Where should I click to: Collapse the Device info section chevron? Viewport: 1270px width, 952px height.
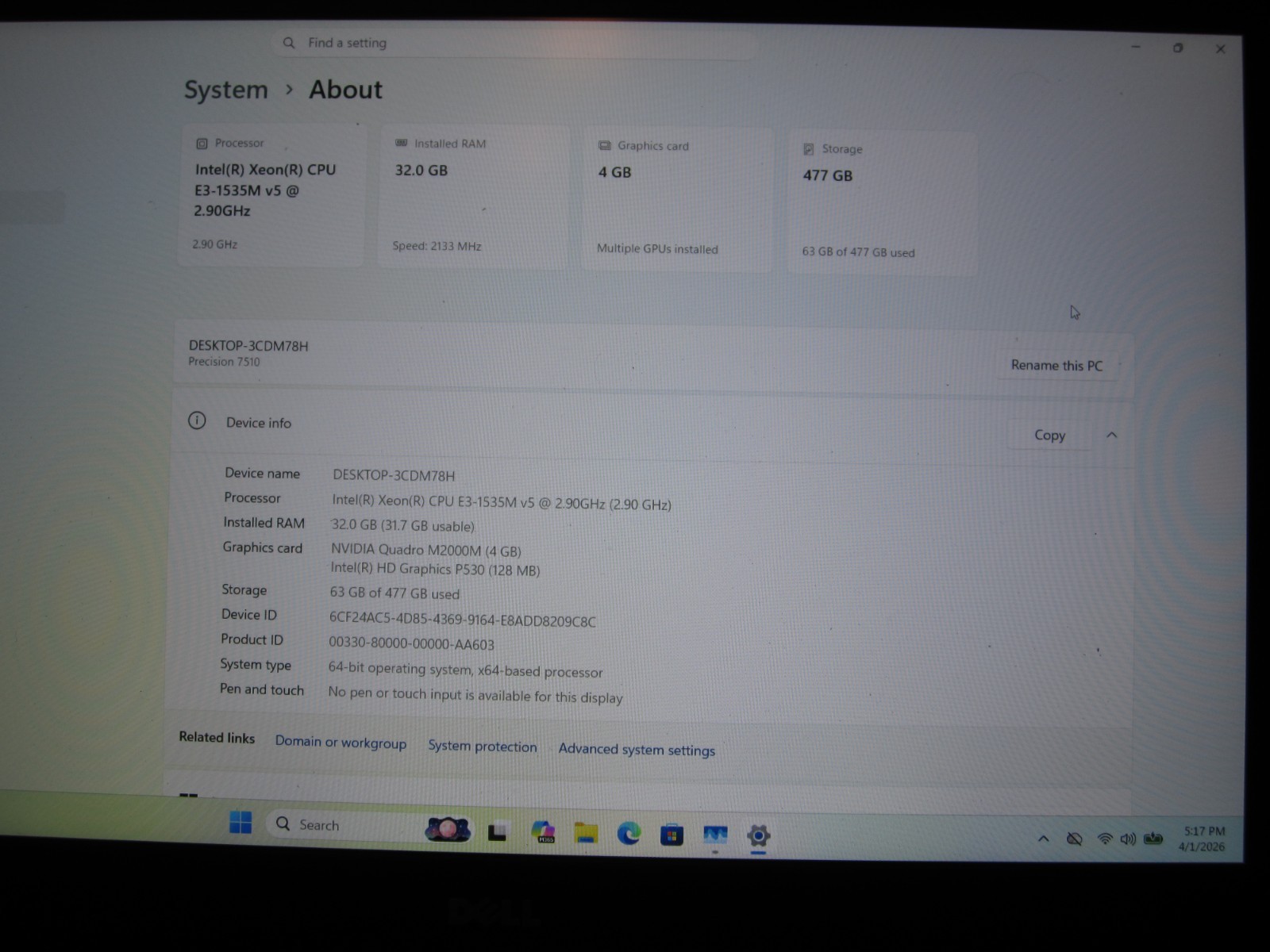(x=1111, y=435)
